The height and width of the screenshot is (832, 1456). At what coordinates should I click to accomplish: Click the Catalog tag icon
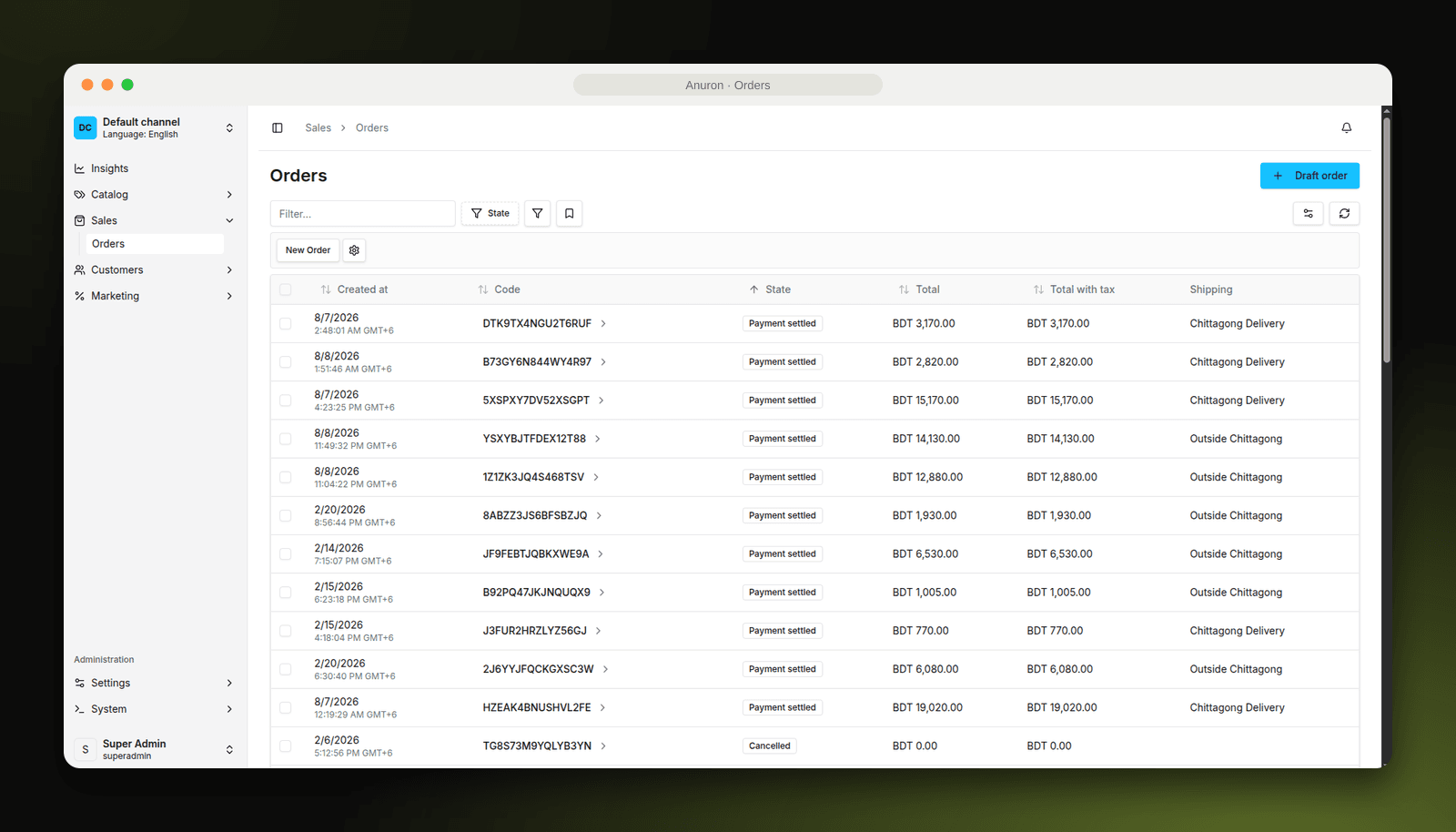point(80,195)
